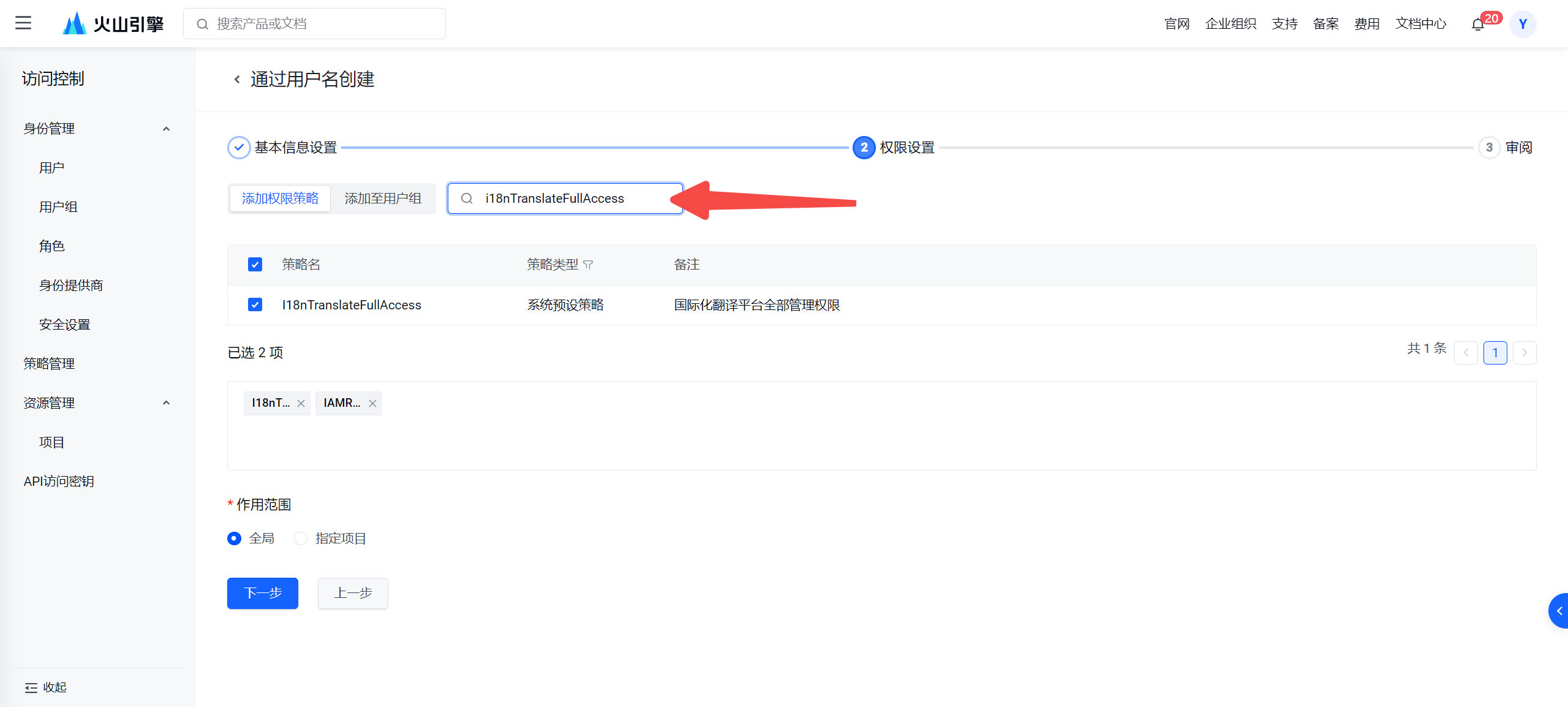Collapse the 资源管理 sidebar section
The height and width of the screenshot is (707, 1568).
point(166,403)
